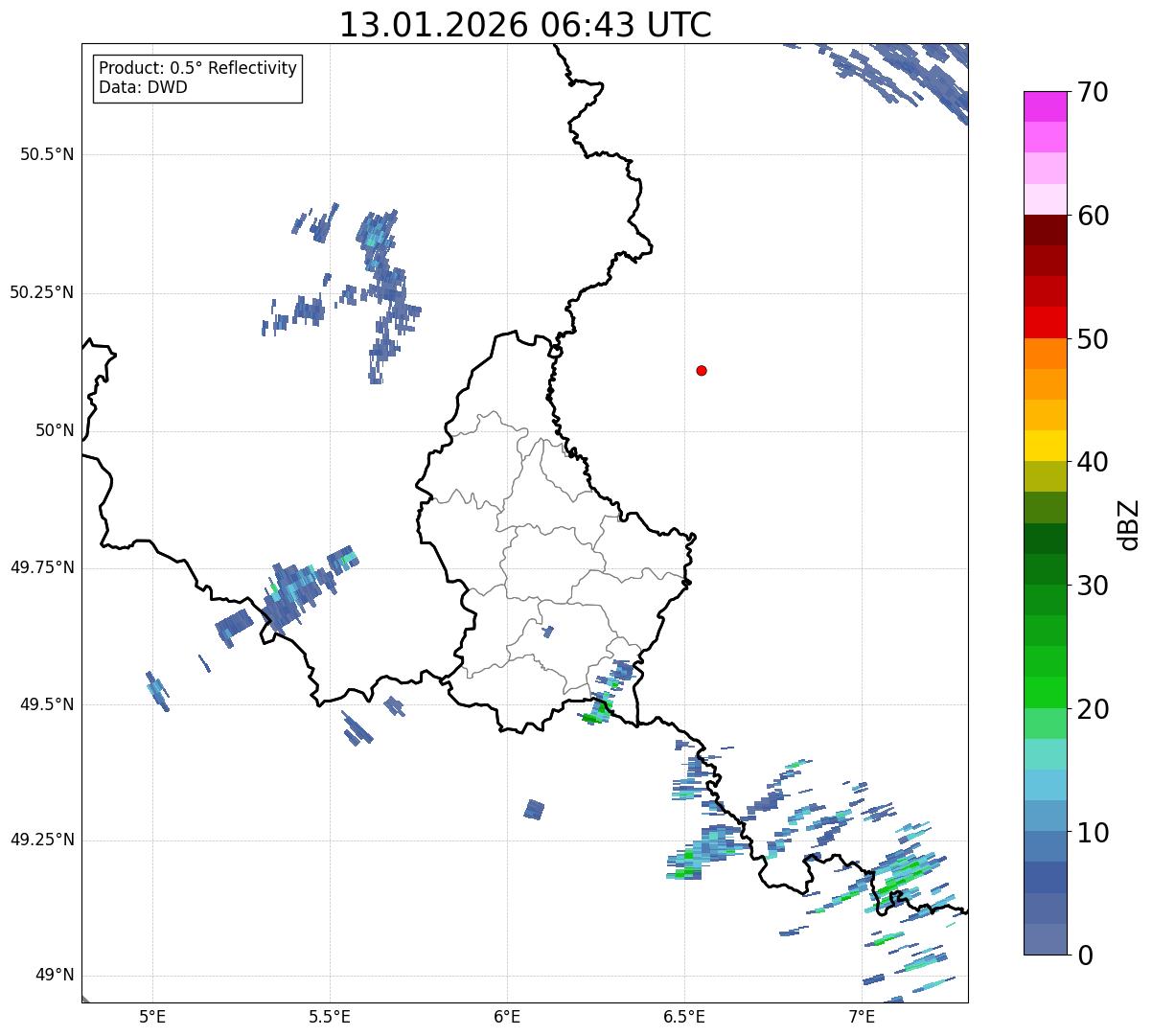This screenshot has height=1036, width=1152.
Task: Click the "dBZ" colorbar label
Action: (1128, 523)
